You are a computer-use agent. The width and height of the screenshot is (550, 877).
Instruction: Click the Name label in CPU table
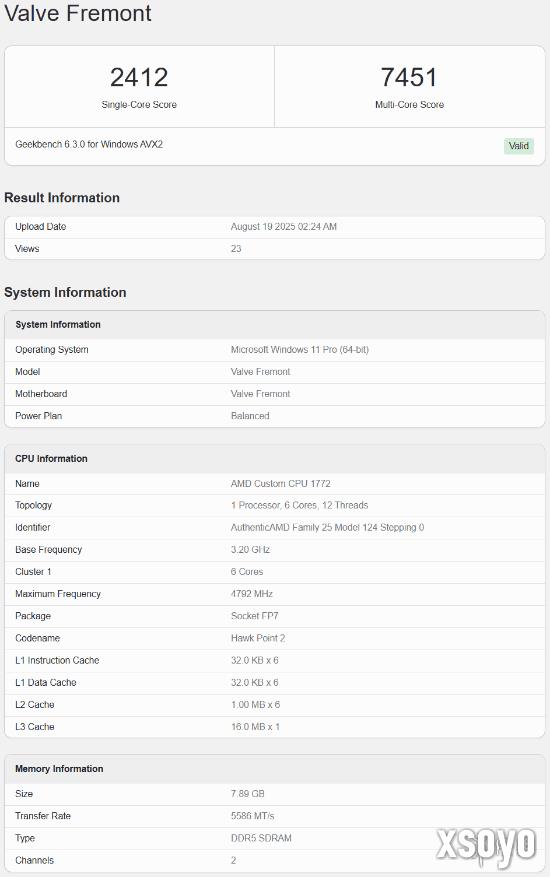pyautogui.click(x=27, y=483)
